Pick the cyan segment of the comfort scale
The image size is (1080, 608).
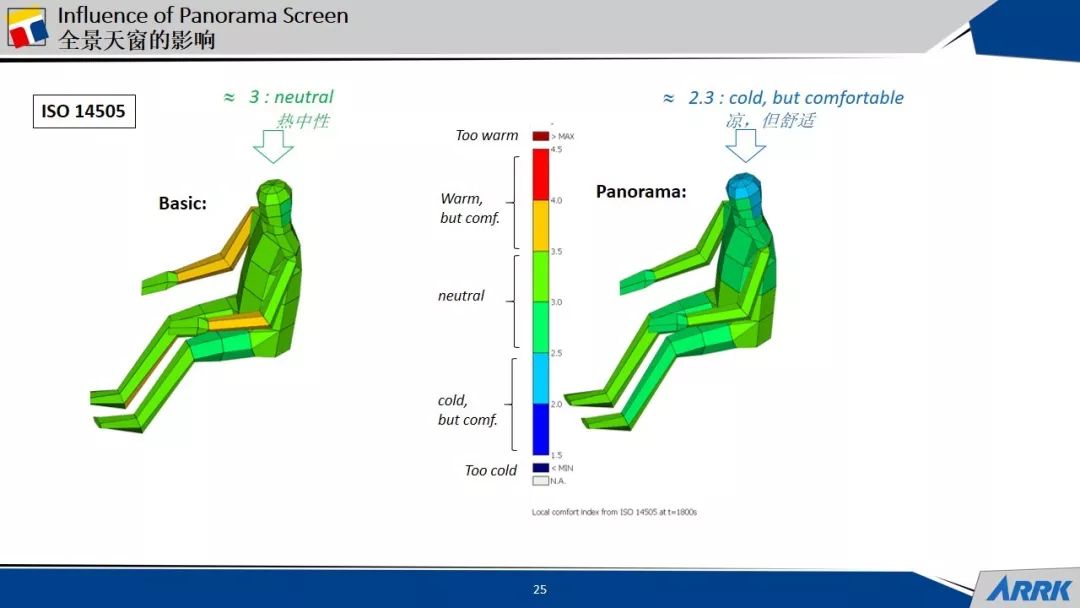click(540, 377)
